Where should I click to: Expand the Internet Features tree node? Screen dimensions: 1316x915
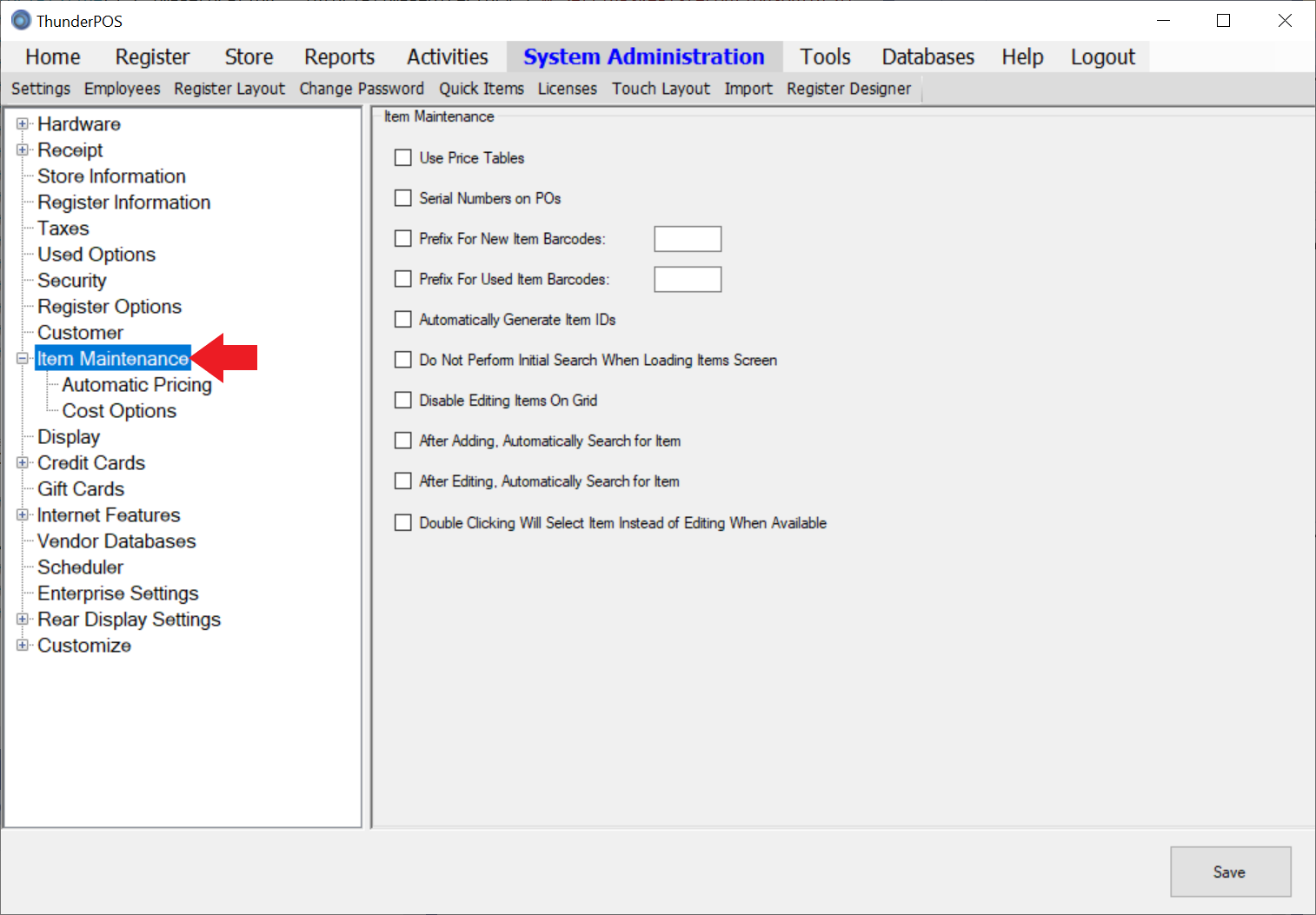click(23, 515)
